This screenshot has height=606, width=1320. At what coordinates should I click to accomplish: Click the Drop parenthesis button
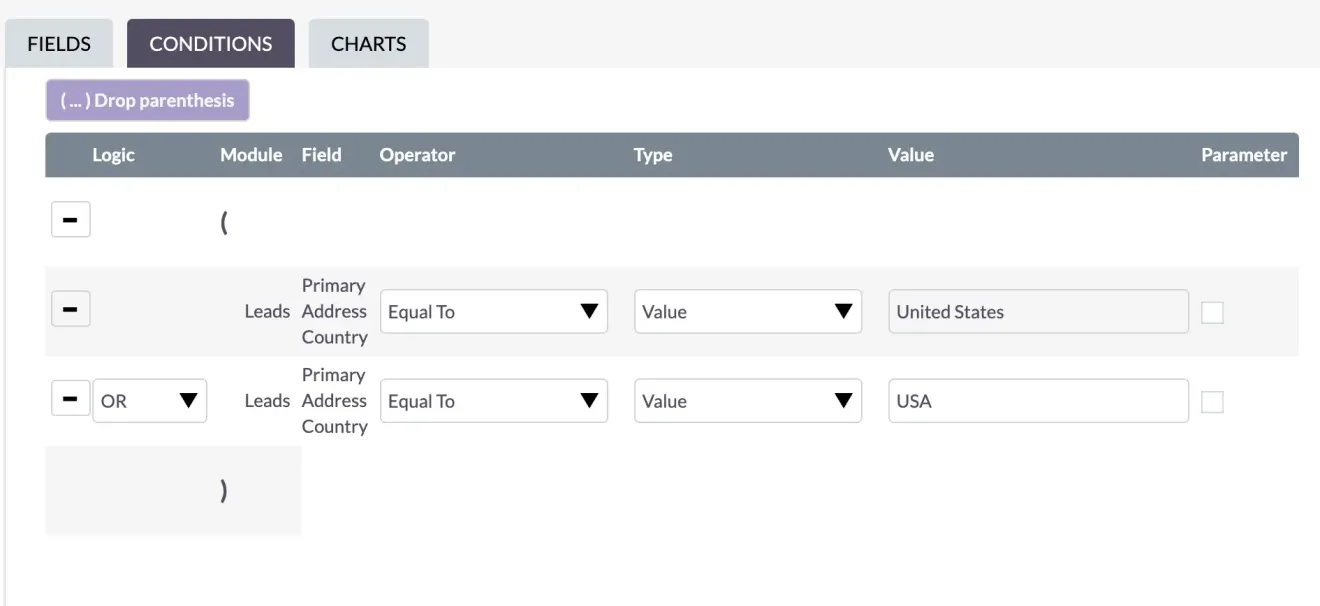(147, 99)
